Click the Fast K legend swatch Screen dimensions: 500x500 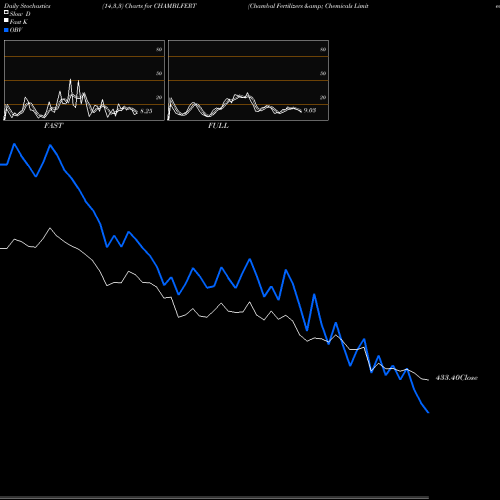pyautogui.click(x=6, y=20)
